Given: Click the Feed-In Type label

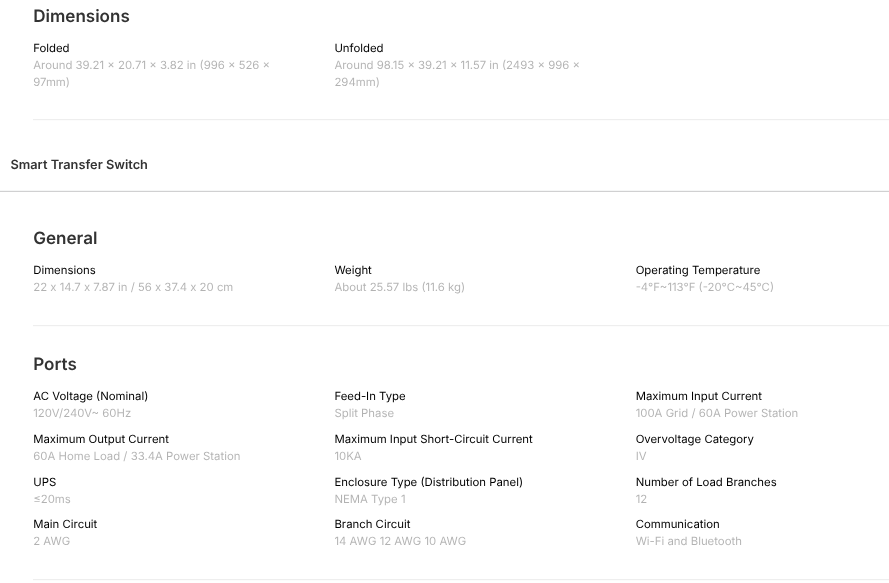Looking at the screenshot, I should point(370,396).
